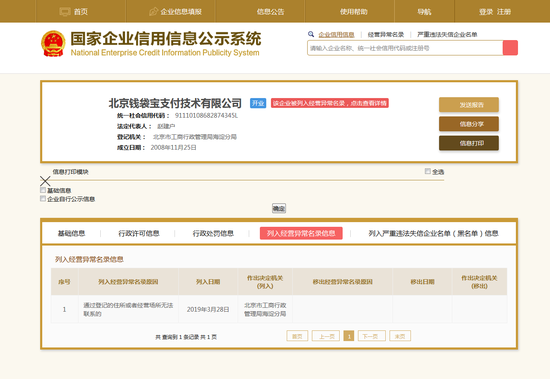Click the red search submit button
This screenshot has height=379, width=550.
(x=510, y=48)
